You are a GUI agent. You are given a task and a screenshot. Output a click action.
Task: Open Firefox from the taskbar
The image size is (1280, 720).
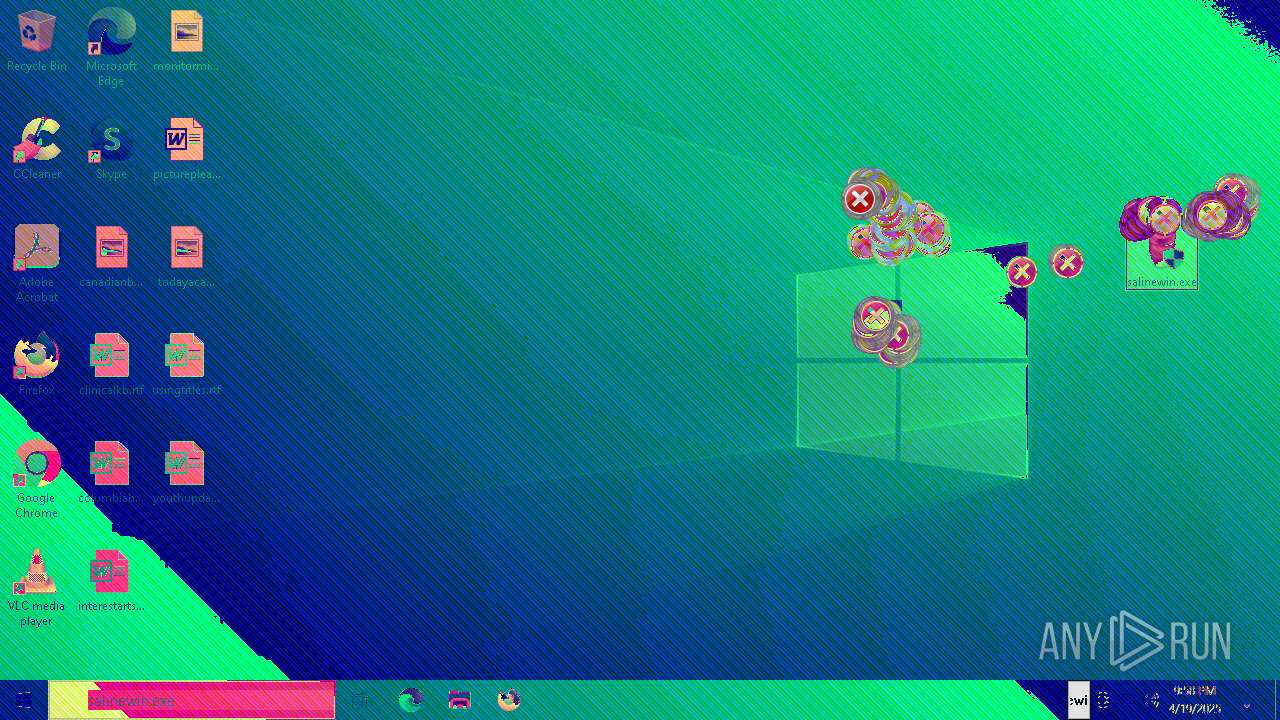(508, 700)
